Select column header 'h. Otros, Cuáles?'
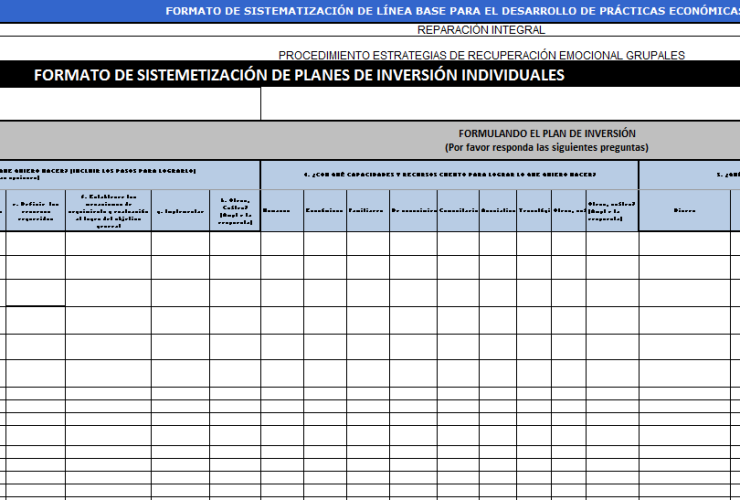 [x=235, y=211]
